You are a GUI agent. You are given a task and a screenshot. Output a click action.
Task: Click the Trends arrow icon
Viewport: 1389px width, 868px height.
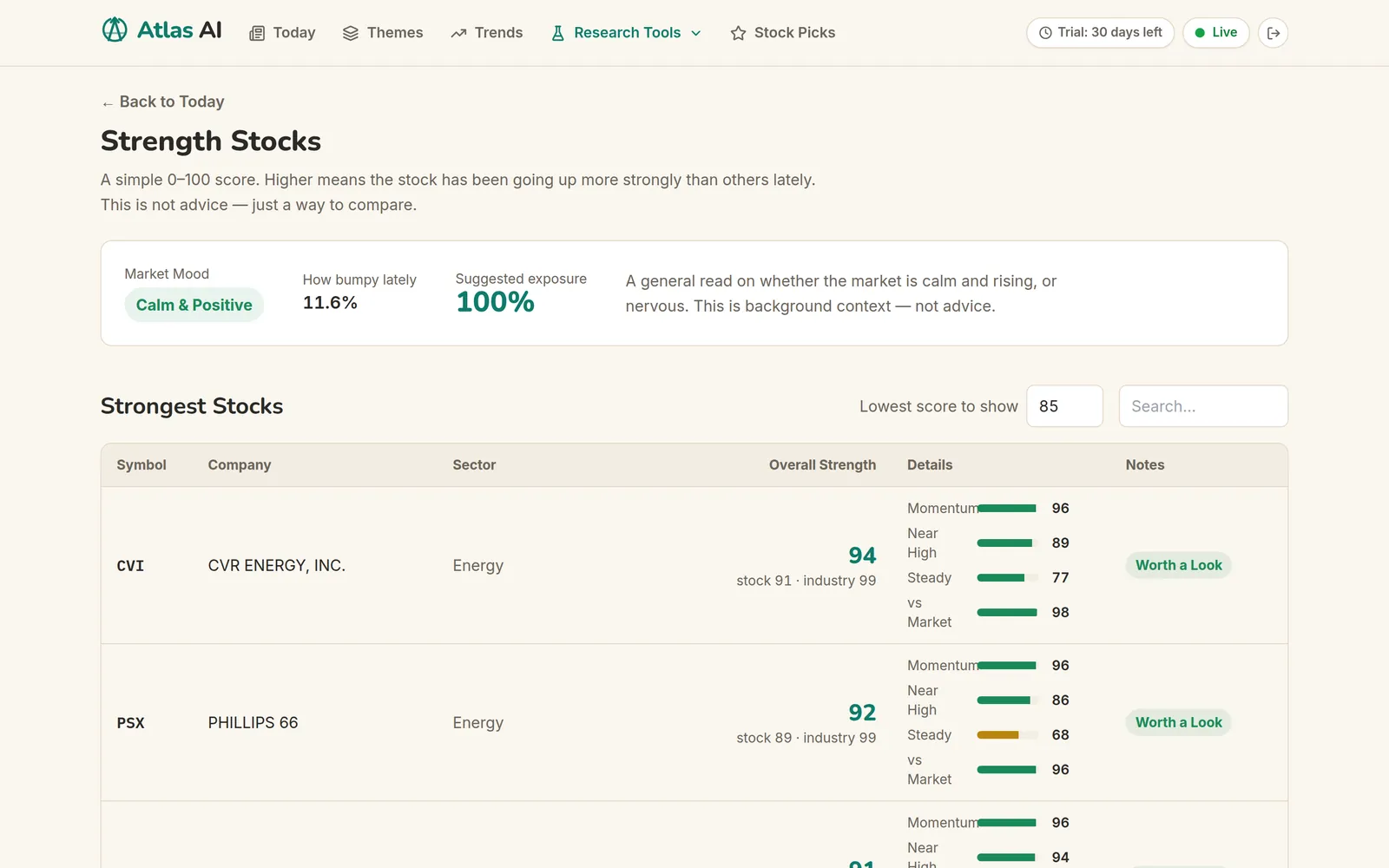(458, 33)
